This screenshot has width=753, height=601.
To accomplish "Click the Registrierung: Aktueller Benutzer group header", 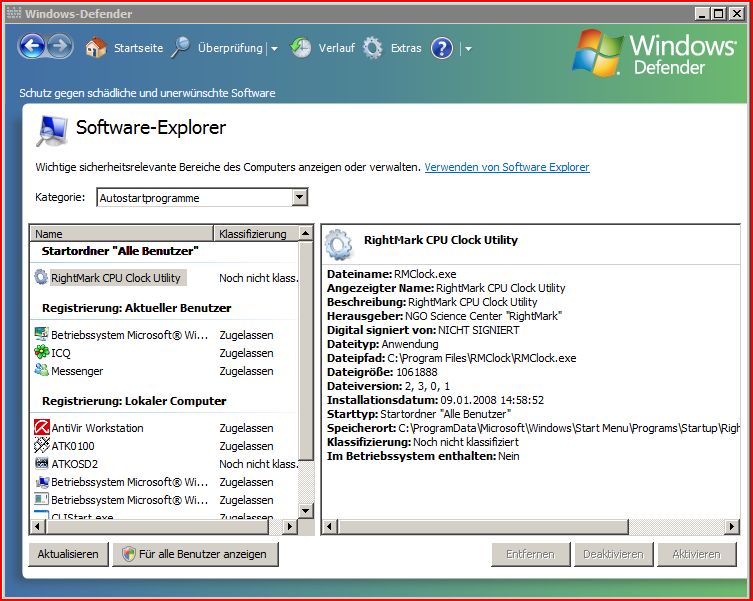I will pyautogui.click(x=136, y=308).
